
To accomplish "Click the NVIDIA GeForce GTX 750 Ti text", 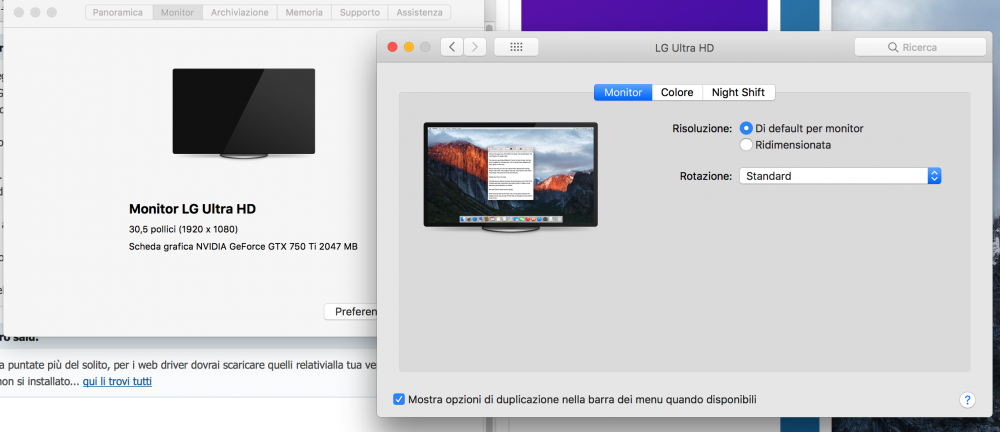I will point(243,246).
